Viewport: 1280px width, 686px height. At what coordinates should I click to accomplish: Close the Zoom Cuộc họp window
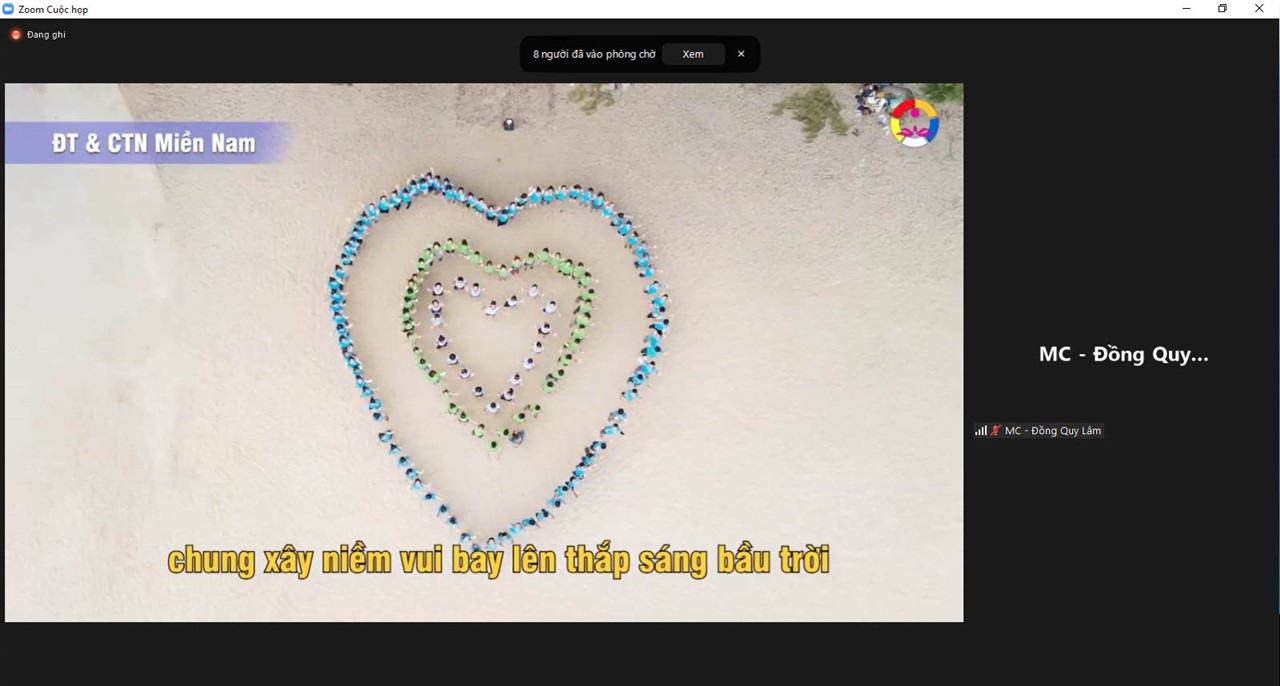point(1259,9)
